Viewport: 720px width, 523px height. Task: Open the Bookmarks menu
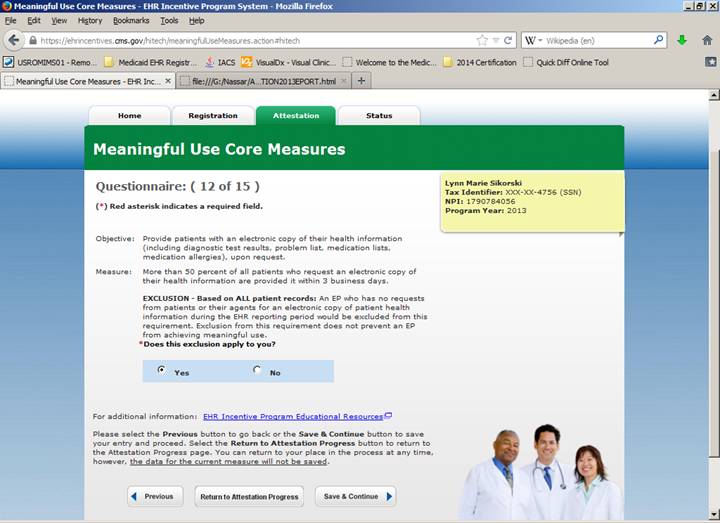pos(131,20)
